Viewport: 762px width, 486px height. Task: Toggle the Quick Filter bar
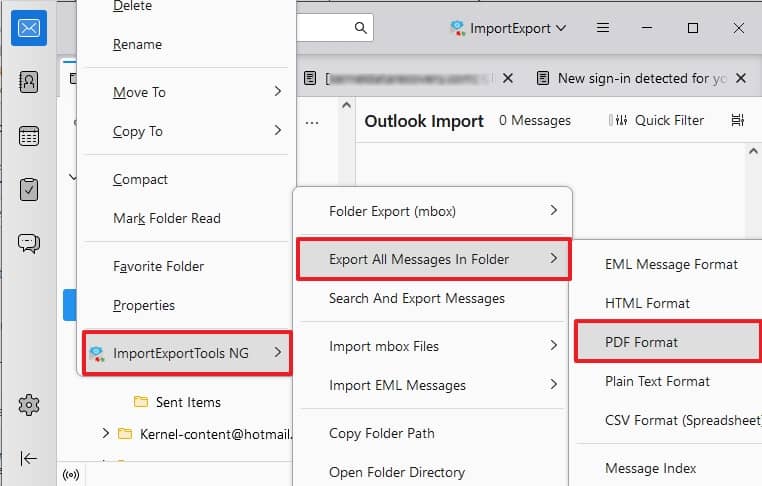coord(656,120)
